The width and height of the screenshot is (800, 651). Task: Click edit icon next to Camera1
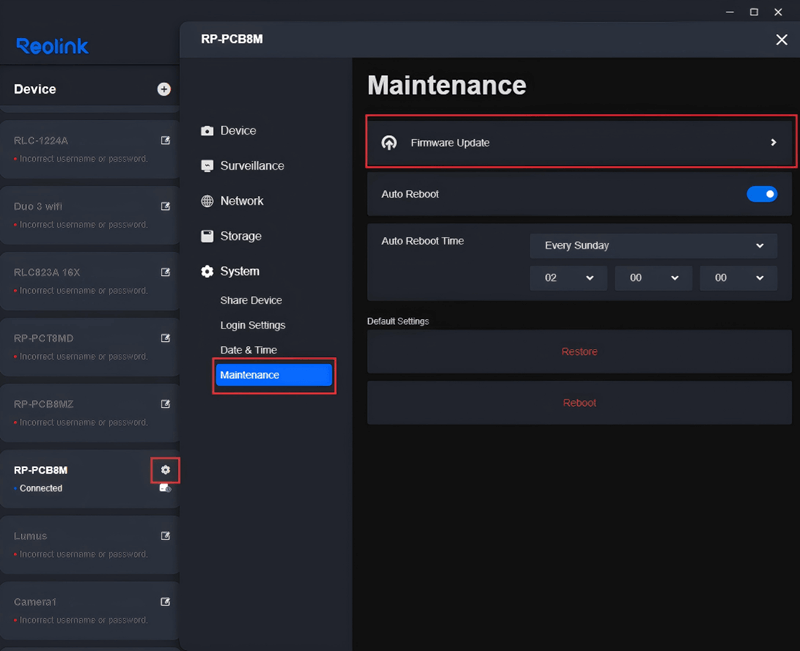pos(166,602)
